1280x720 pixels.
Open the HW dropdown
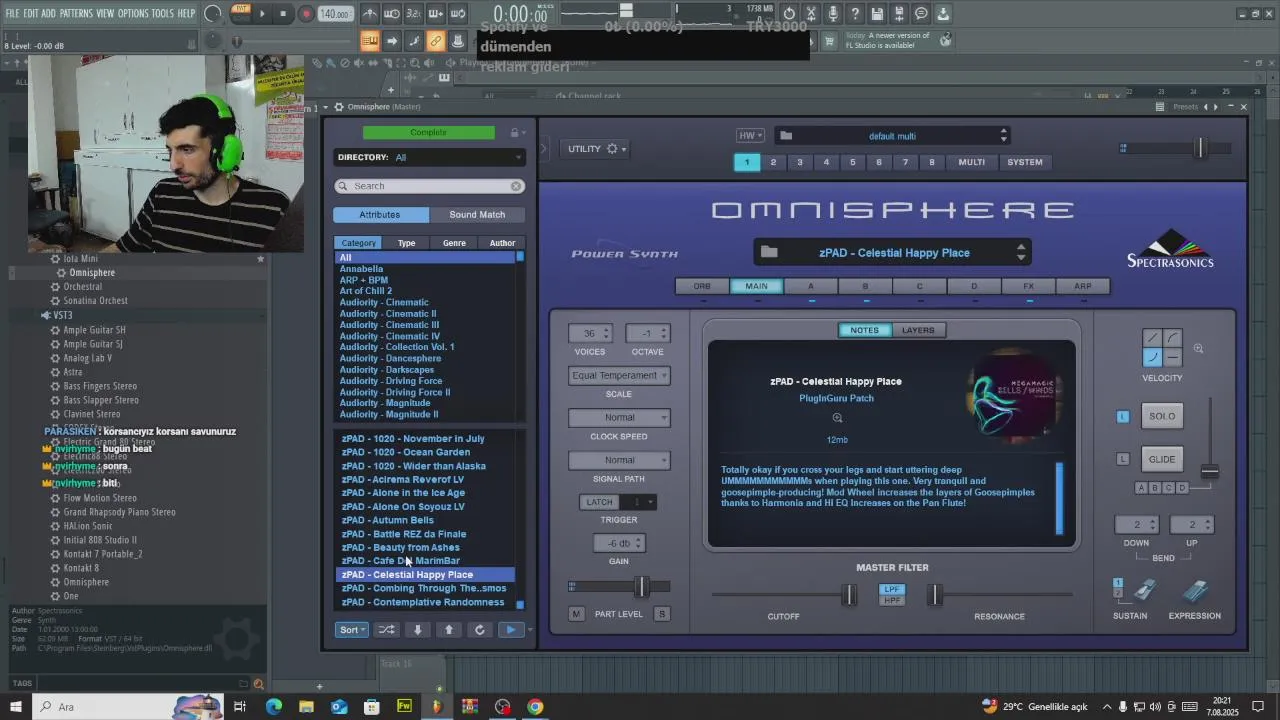[750, 136]
